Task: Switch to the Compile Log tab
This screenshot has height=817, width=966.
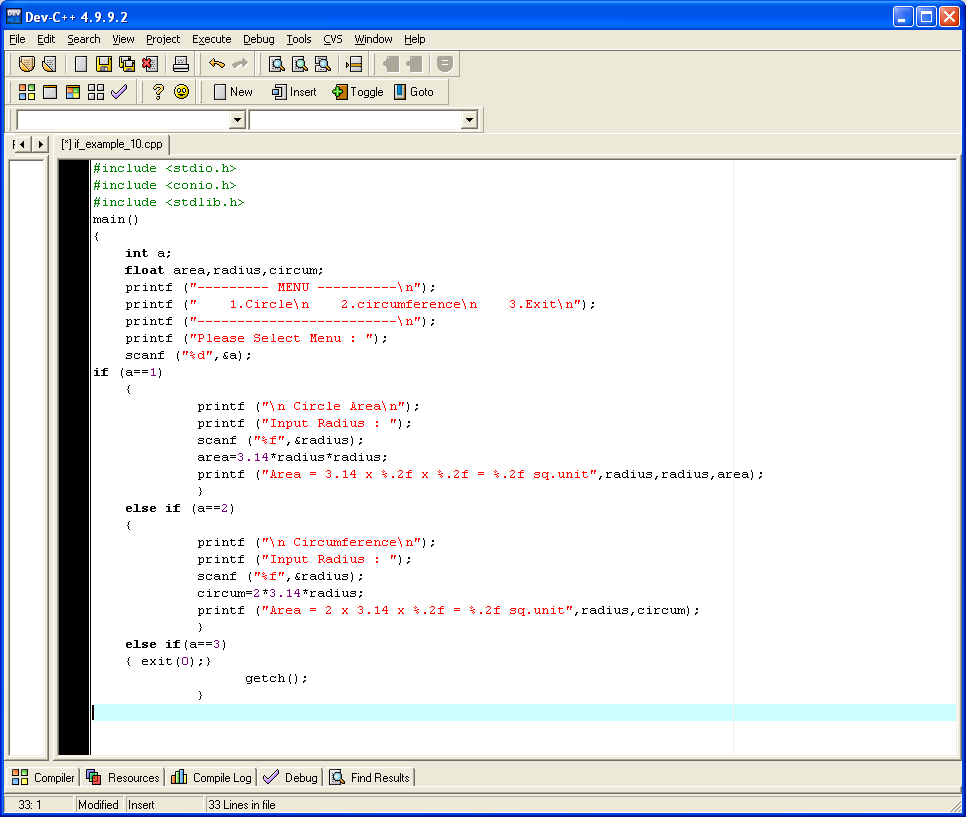Action: click(211, 778)
